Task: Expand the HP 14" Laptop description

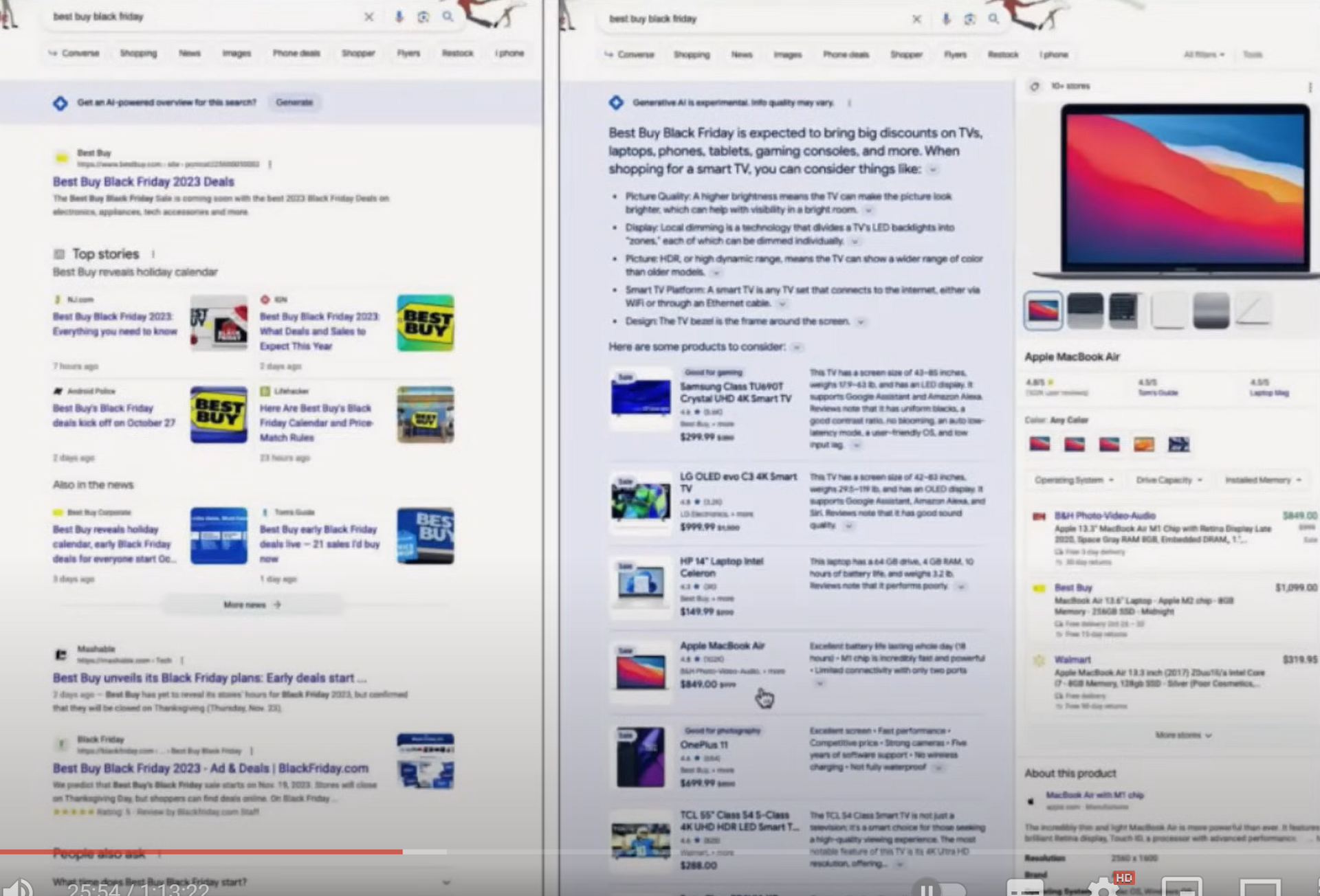Action: pos(961,587)
